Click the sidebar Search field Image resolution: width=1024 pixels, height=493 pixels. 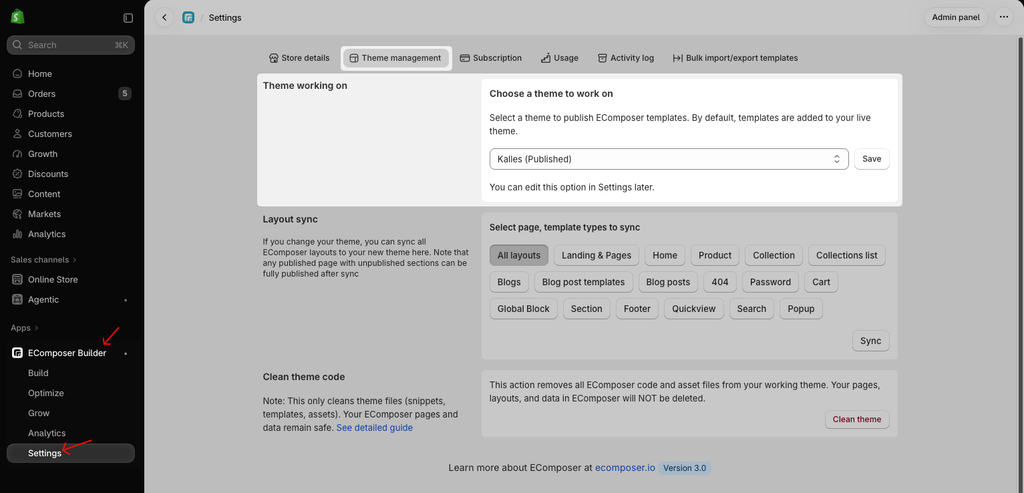[71, 45]
